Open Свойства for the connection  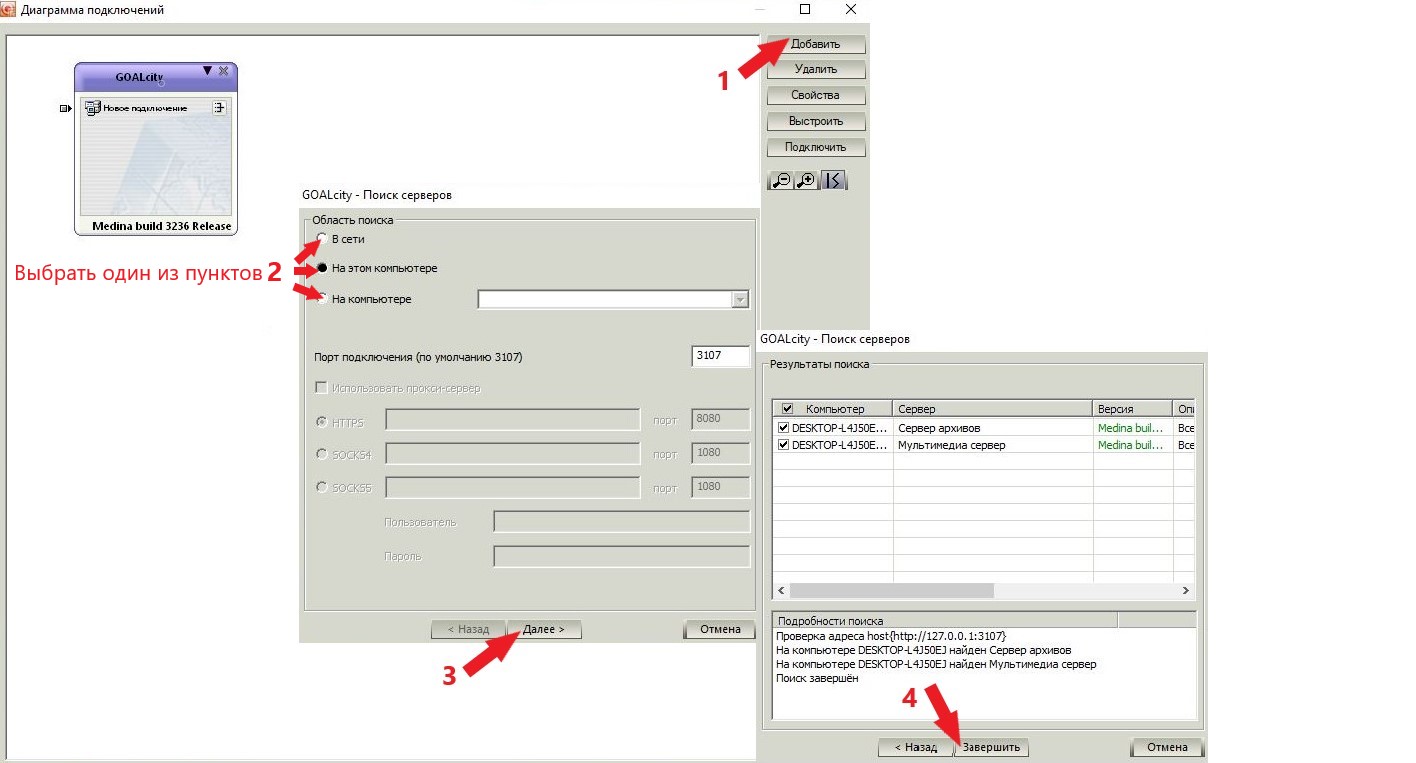pyautogui.click(x=815, y=96)
